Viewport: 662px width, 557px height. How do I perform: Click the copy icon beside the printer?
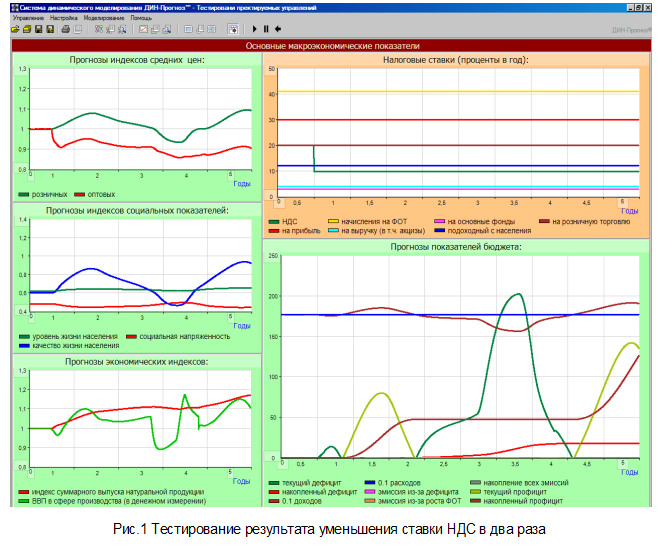[78, 29]
